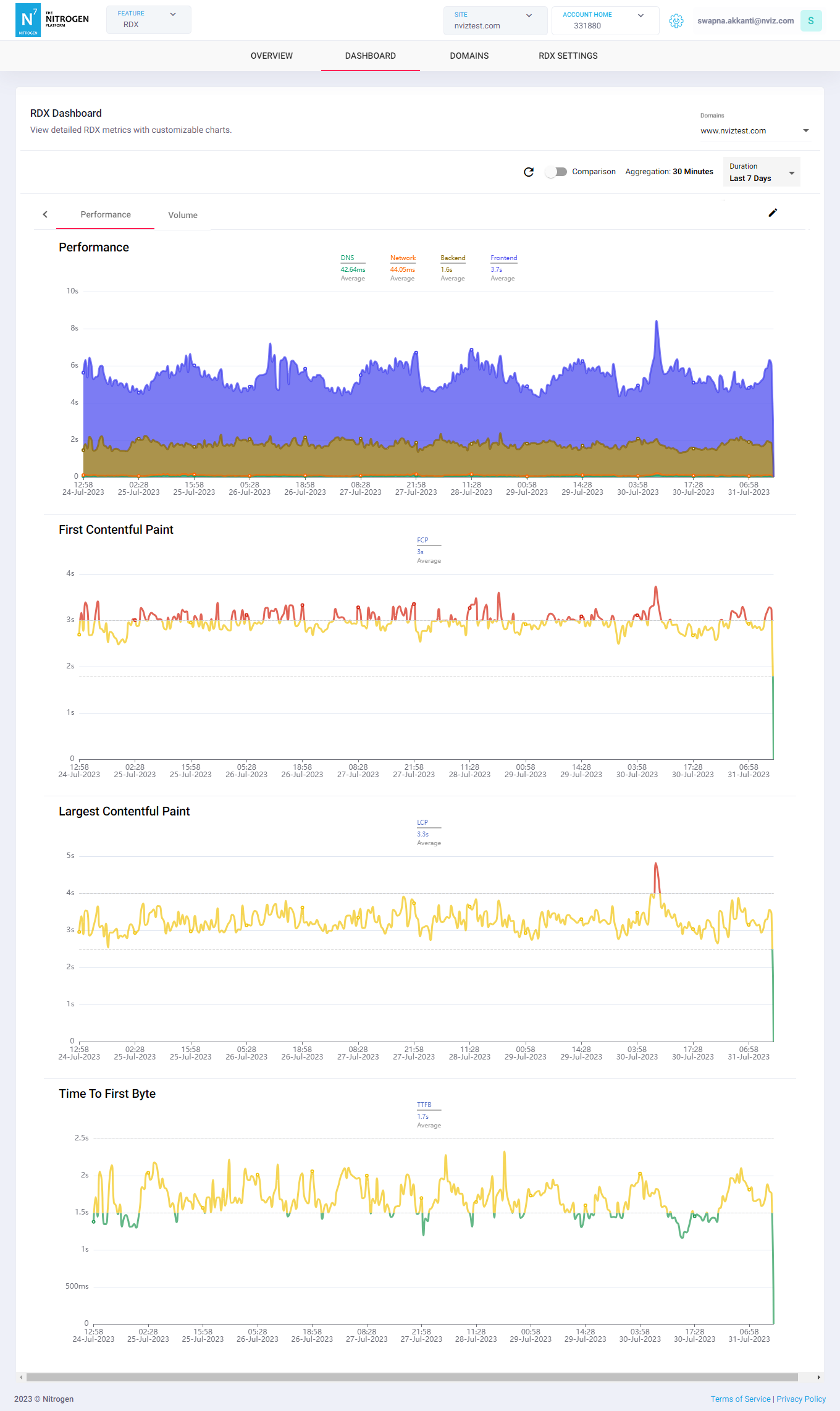840x1411 pixels.
Task: Click the horizontal scrollbar right arrow
Action: point(818,1377)
